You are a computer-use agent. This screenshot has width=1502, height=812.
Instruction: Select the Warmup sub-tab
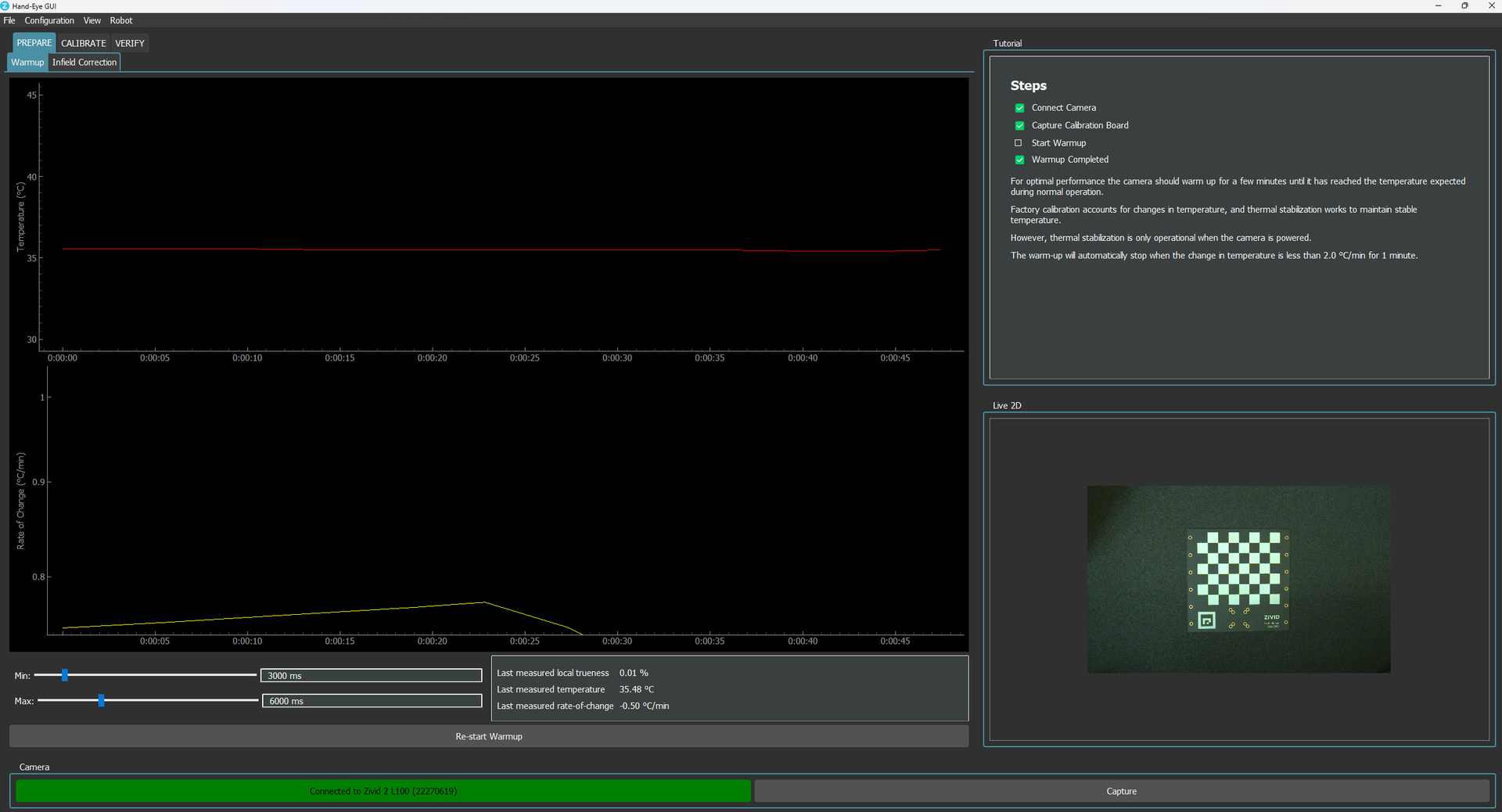(27, 63)
